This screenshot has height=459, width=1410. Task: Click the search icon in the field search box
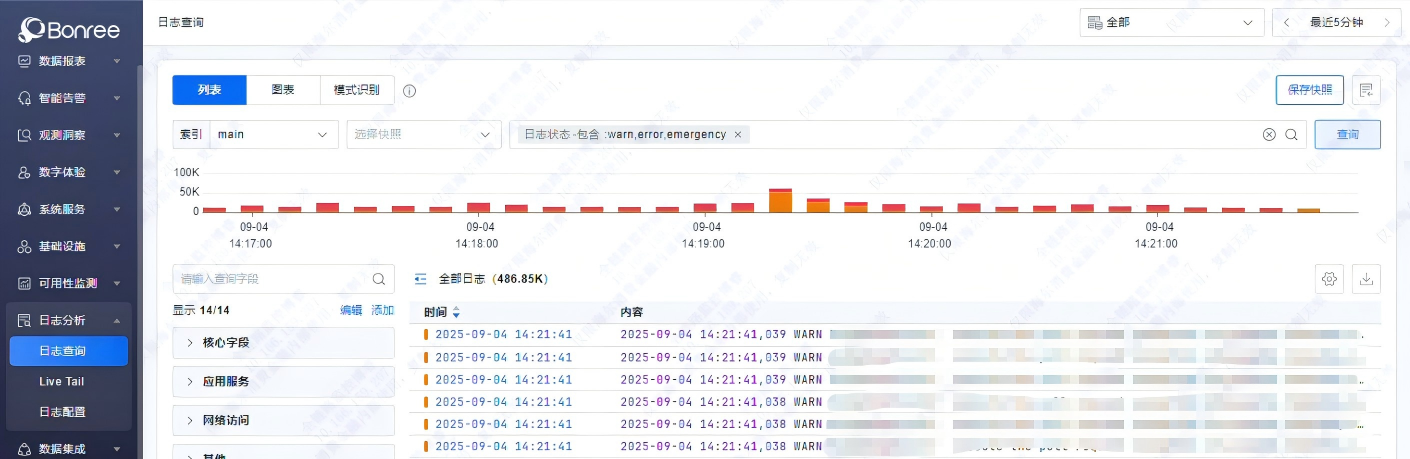(379, 279)
